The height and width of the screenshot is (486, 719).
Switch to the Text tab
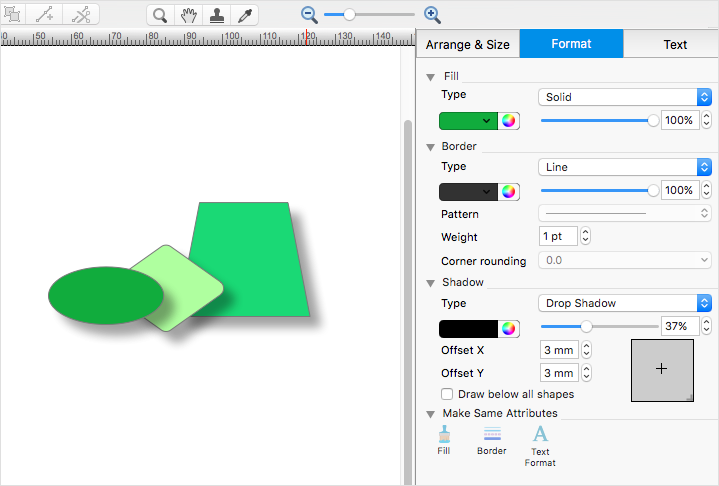point(675,45)
